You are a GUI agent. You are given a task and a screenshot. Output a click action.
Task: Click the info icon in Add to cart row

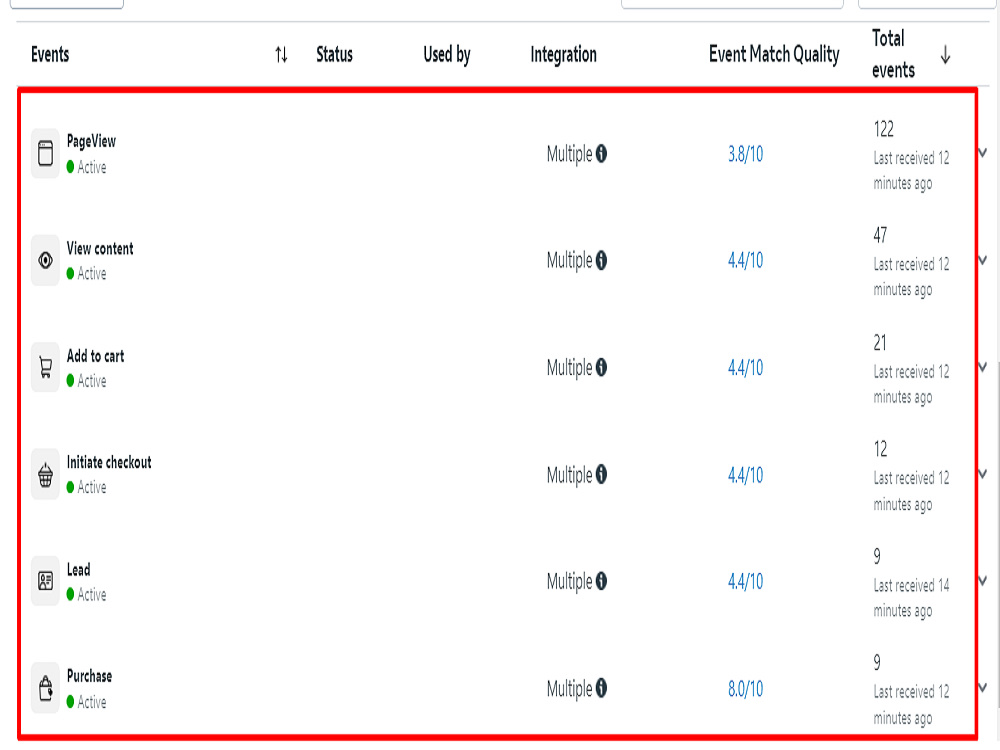point(601,367)
